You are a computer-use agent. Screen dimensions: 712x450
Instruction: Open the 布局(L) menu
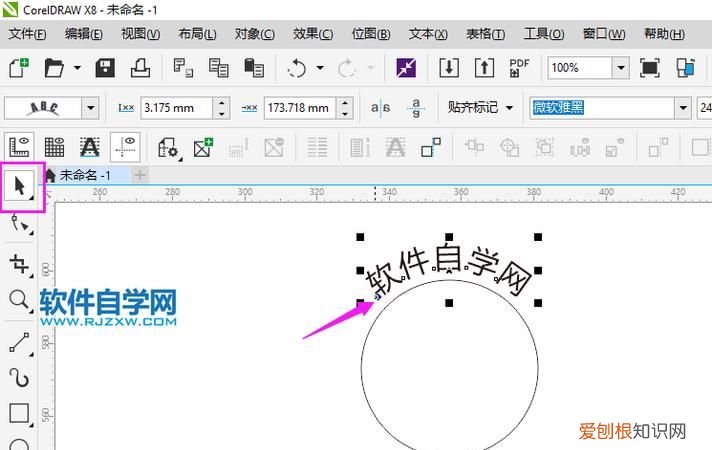197,34
